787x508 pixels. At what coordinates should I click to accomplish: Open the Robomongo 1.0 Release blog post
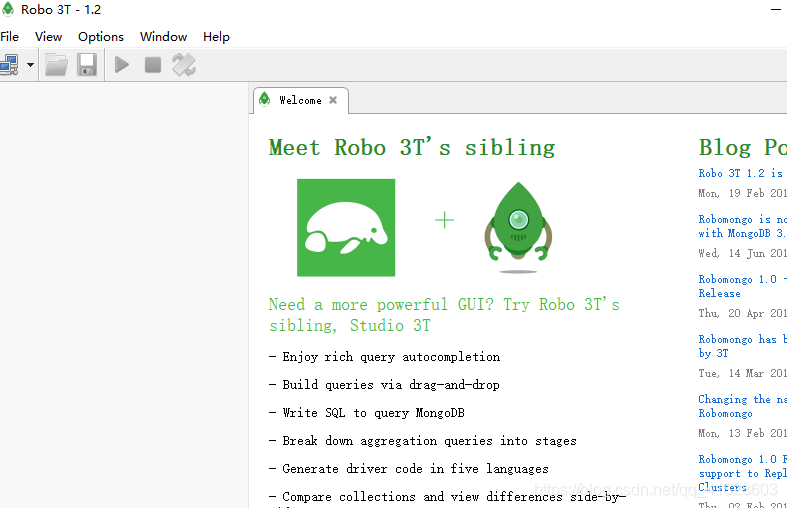tap(742, 286)
